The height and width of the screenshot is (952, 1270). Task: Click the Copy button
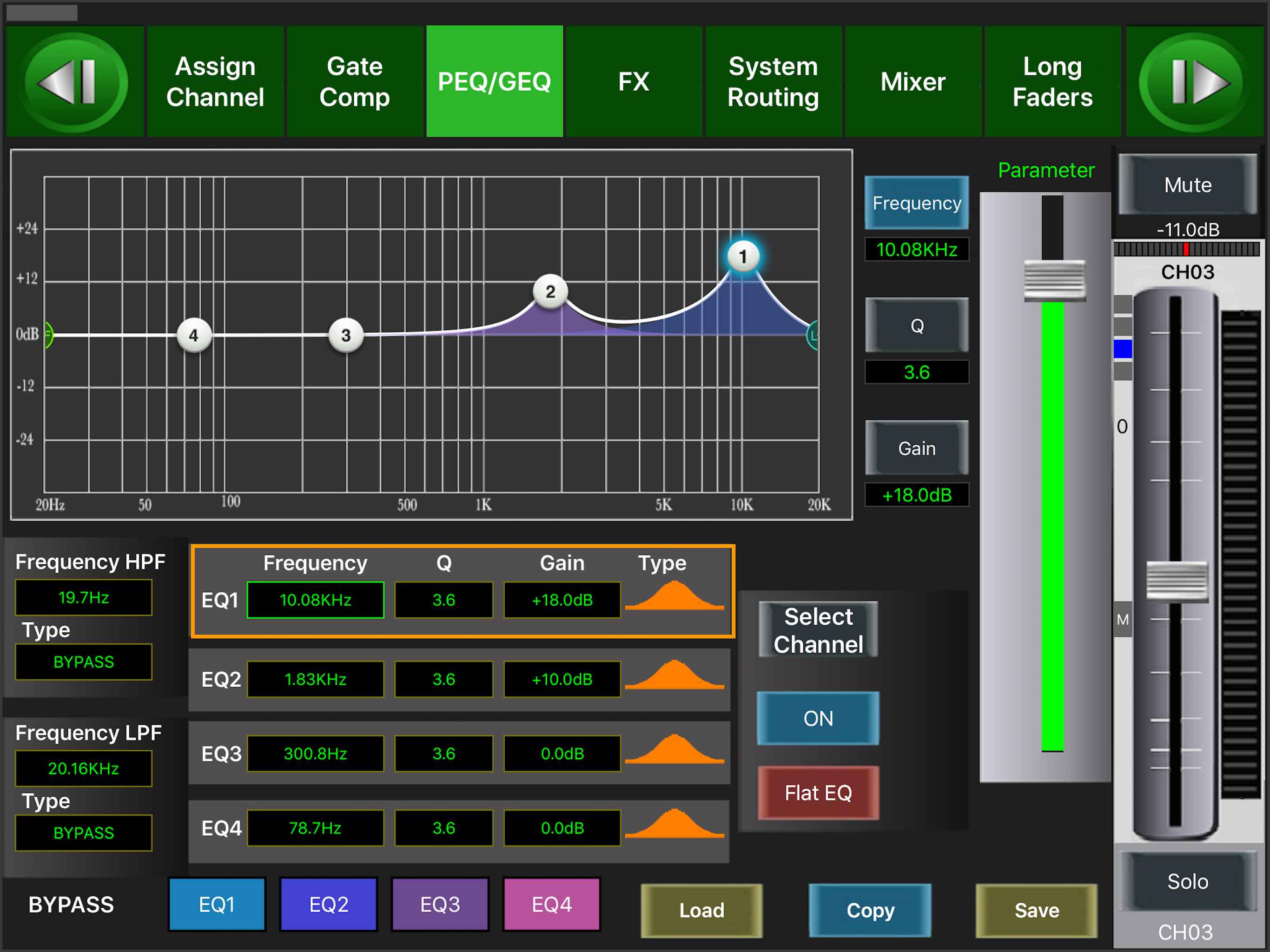coord(870,910)
